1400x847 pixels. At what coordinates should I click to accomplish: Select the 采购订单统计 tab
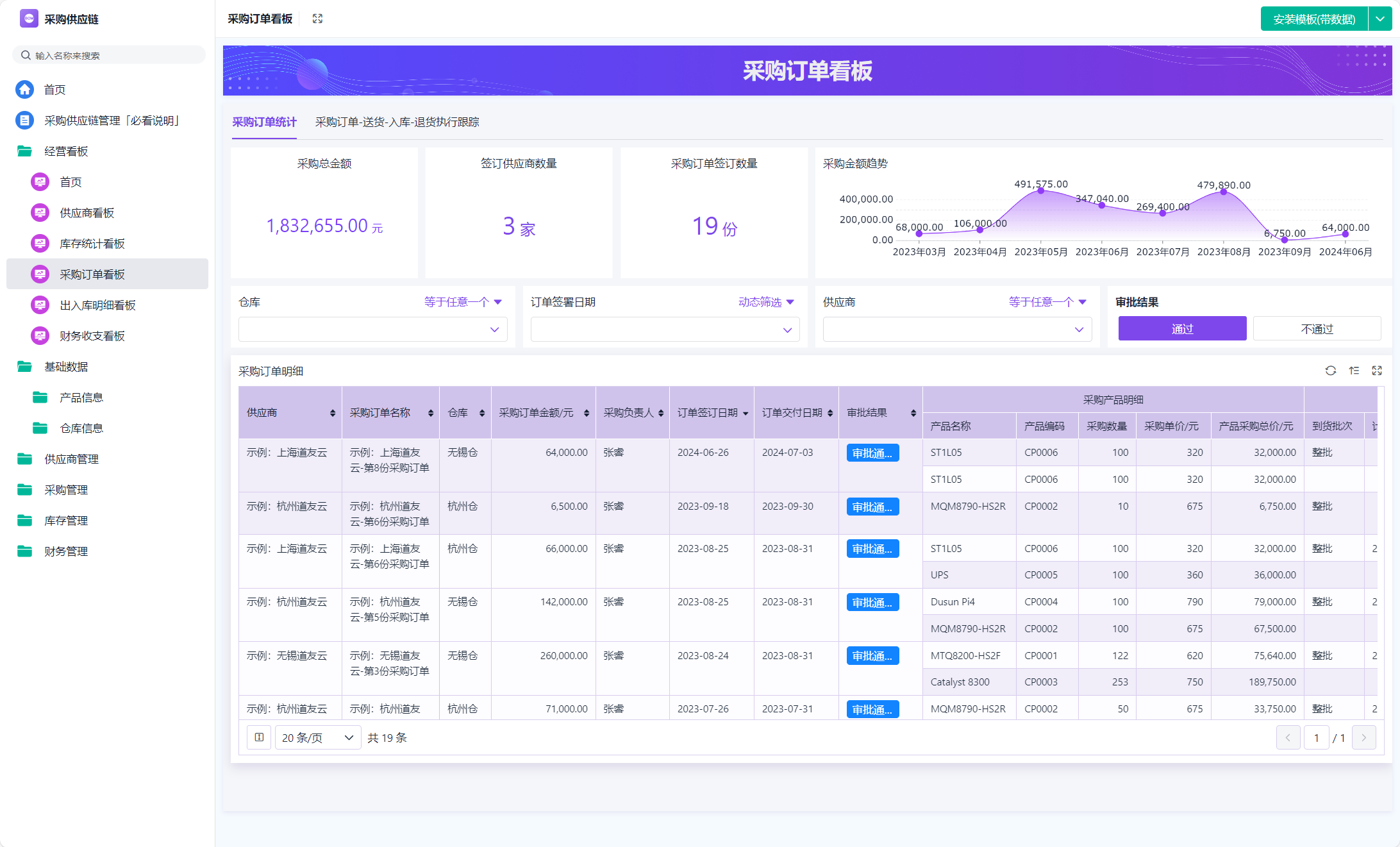point(264,122)
